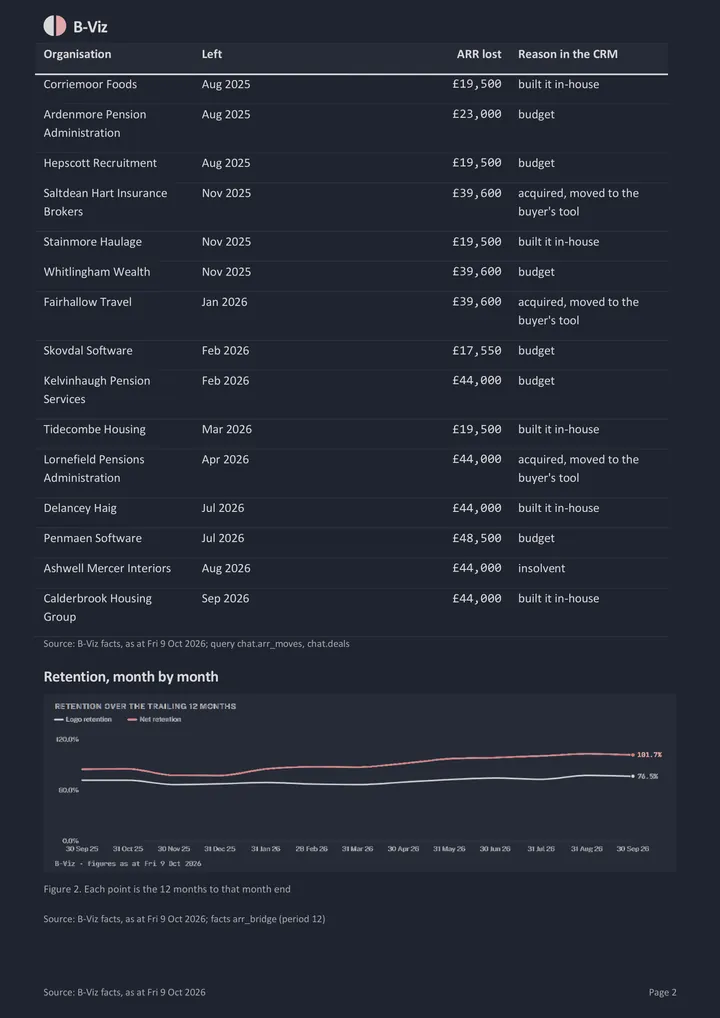720x1018 pixels.
Task: Click the Mar 2026 left date
Action: pos(227,429)
